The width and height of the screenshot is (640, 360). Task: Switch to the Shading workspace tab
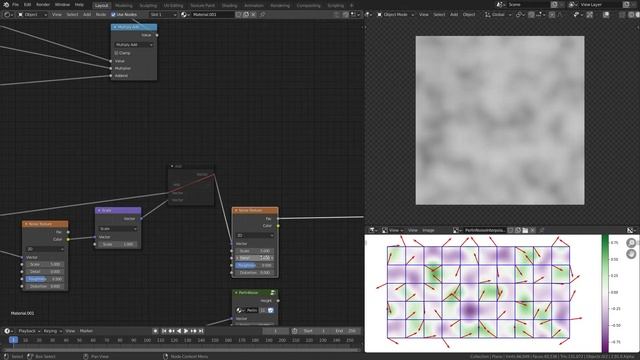[229, 6]
